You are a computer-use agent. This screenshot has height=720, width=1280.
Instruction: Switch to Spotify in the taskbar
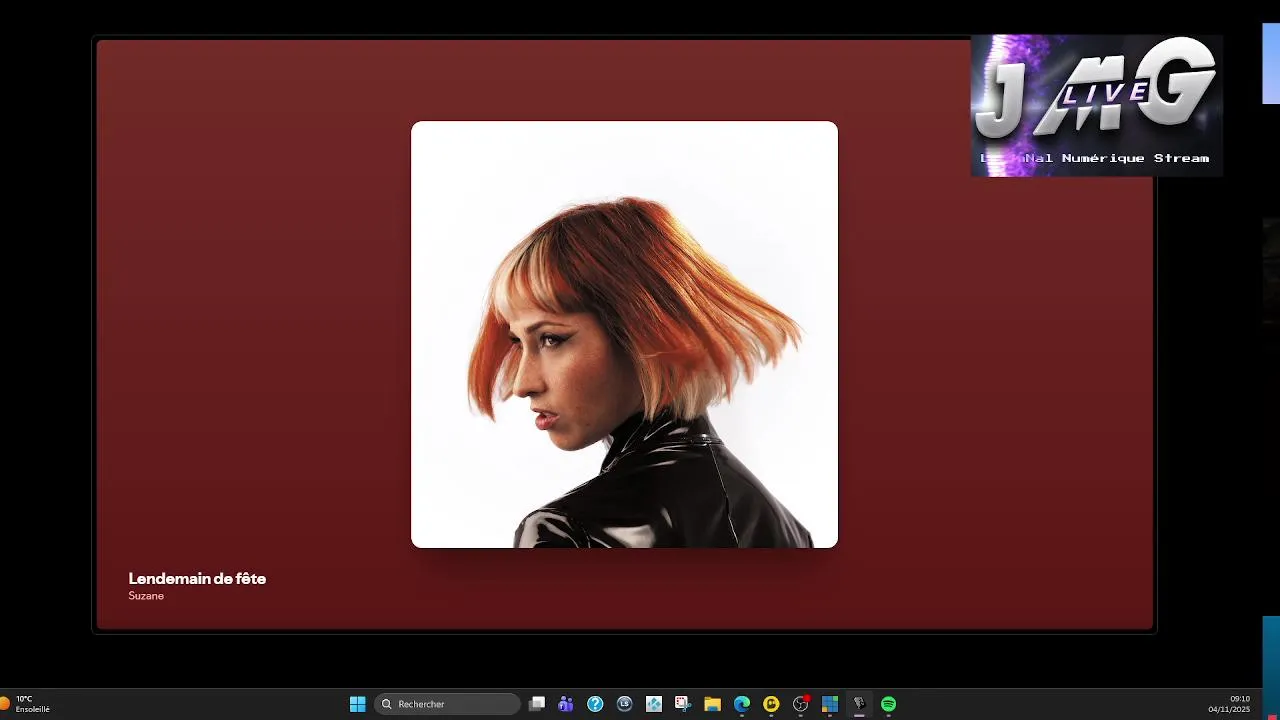pos(888,704)
